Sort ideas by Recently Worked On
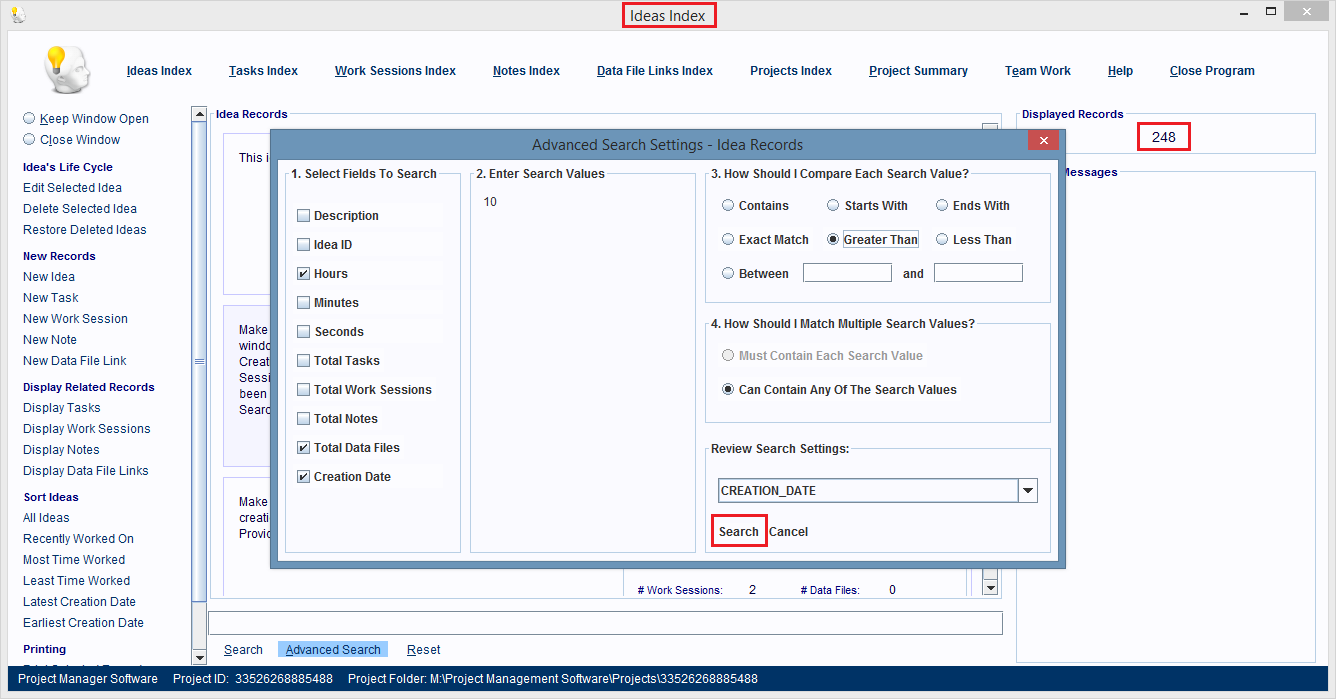The image size is (1336, 699). click(x=78, y=539)
